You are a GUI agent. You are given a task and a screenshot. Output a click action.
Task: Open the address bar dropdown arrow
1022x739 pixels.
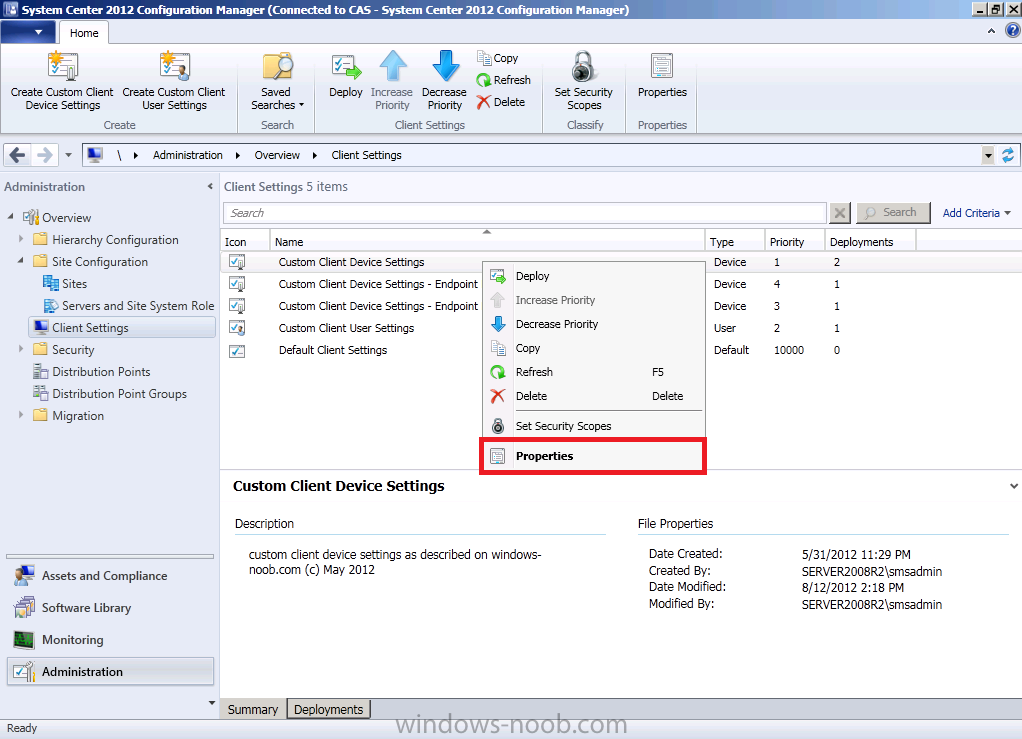point(988,155)
